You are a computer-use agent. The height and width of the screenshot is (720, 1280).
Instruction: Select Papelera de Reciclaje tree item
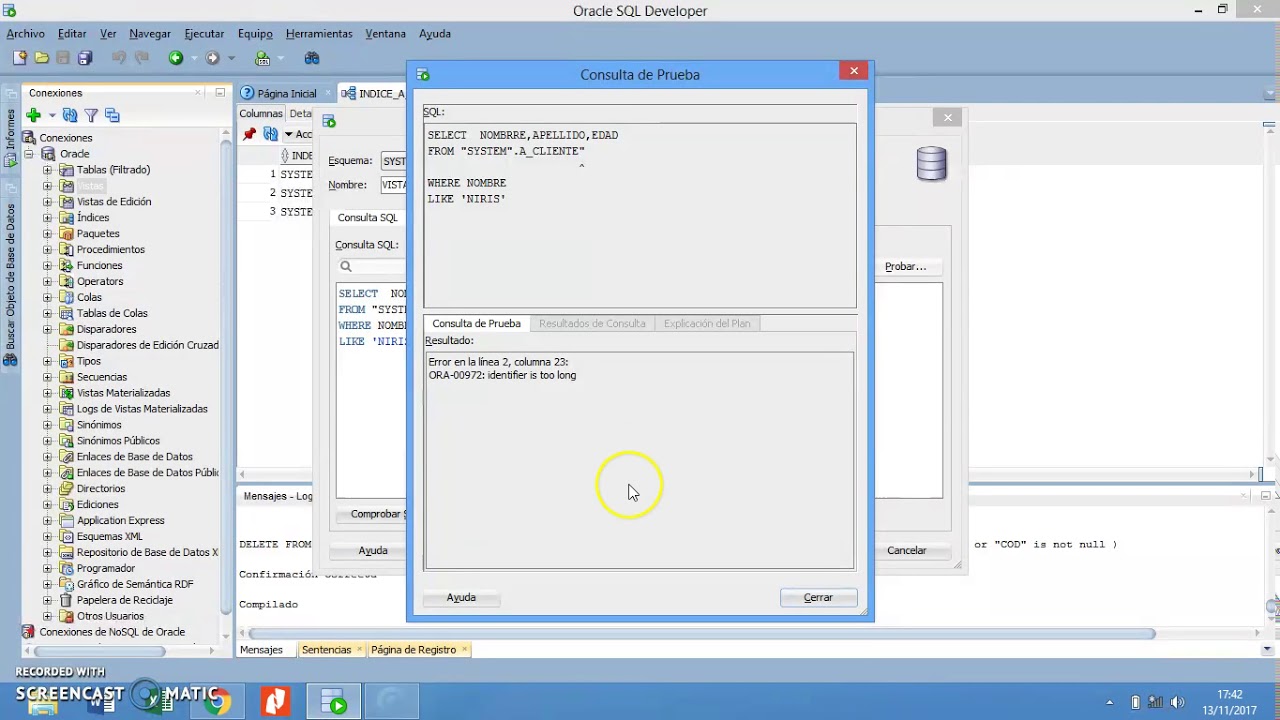125,600
